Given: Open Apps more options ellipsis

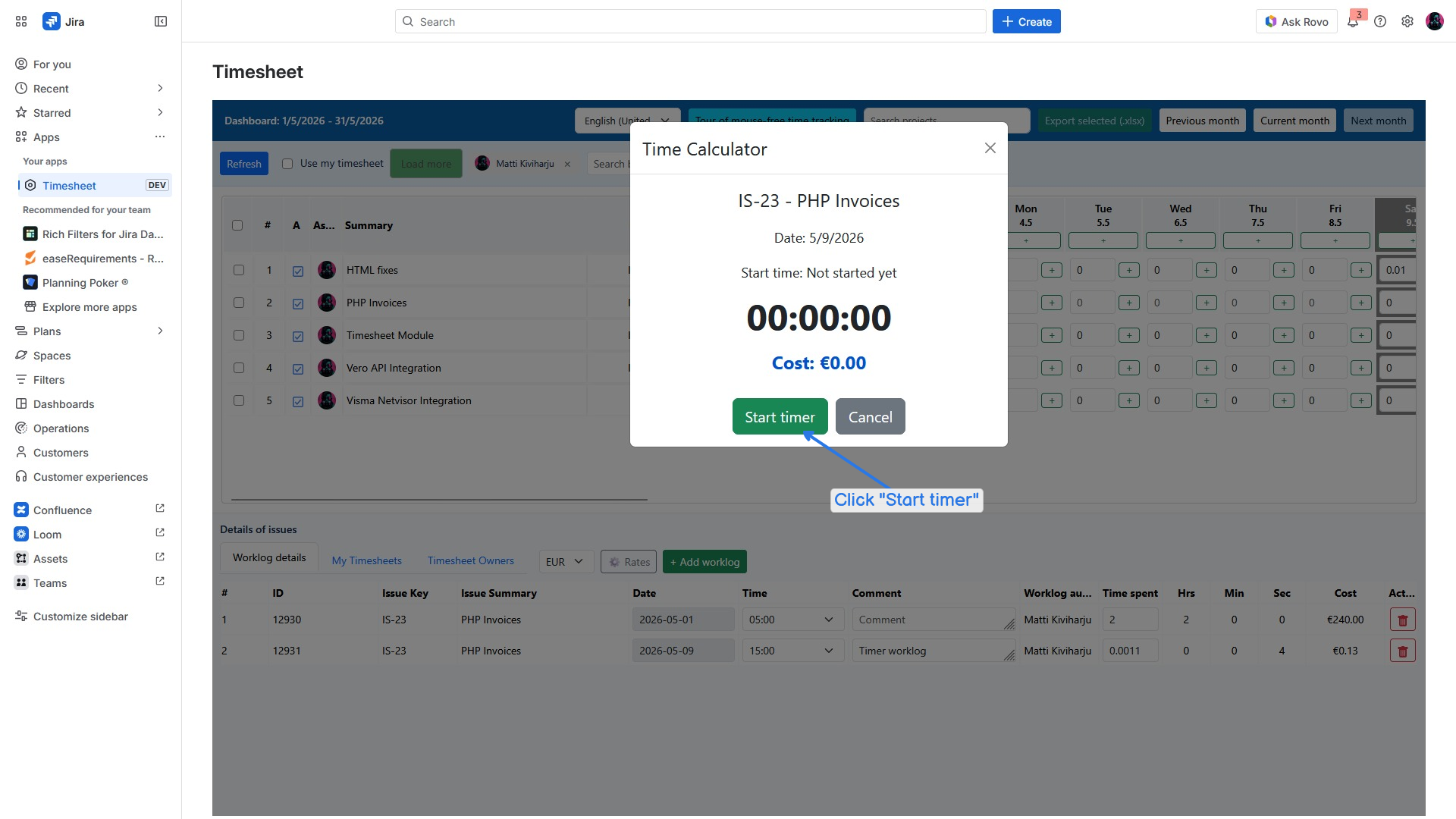Looking at the screenshot, I should 160,137.
